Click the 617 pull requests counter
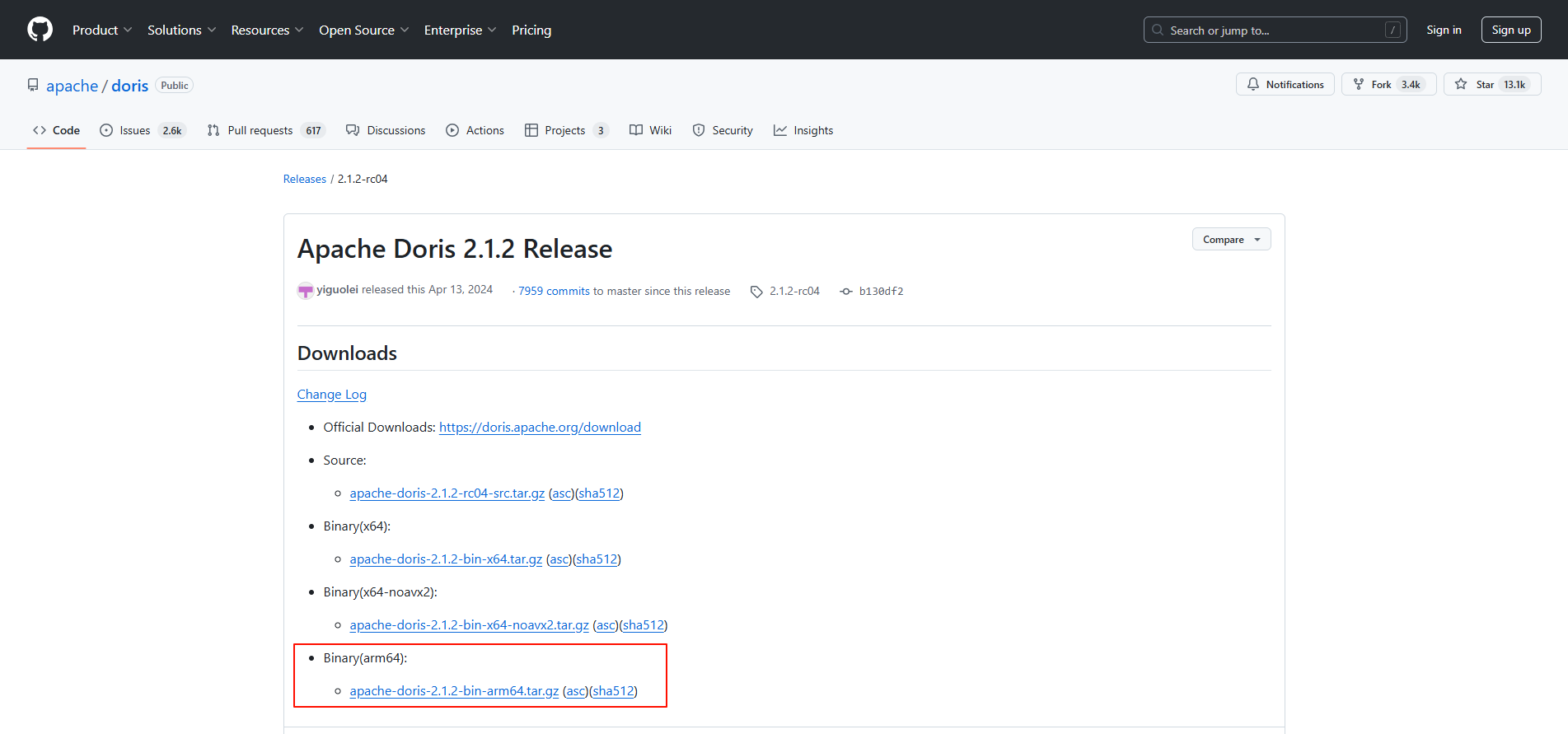 (313, 130)
